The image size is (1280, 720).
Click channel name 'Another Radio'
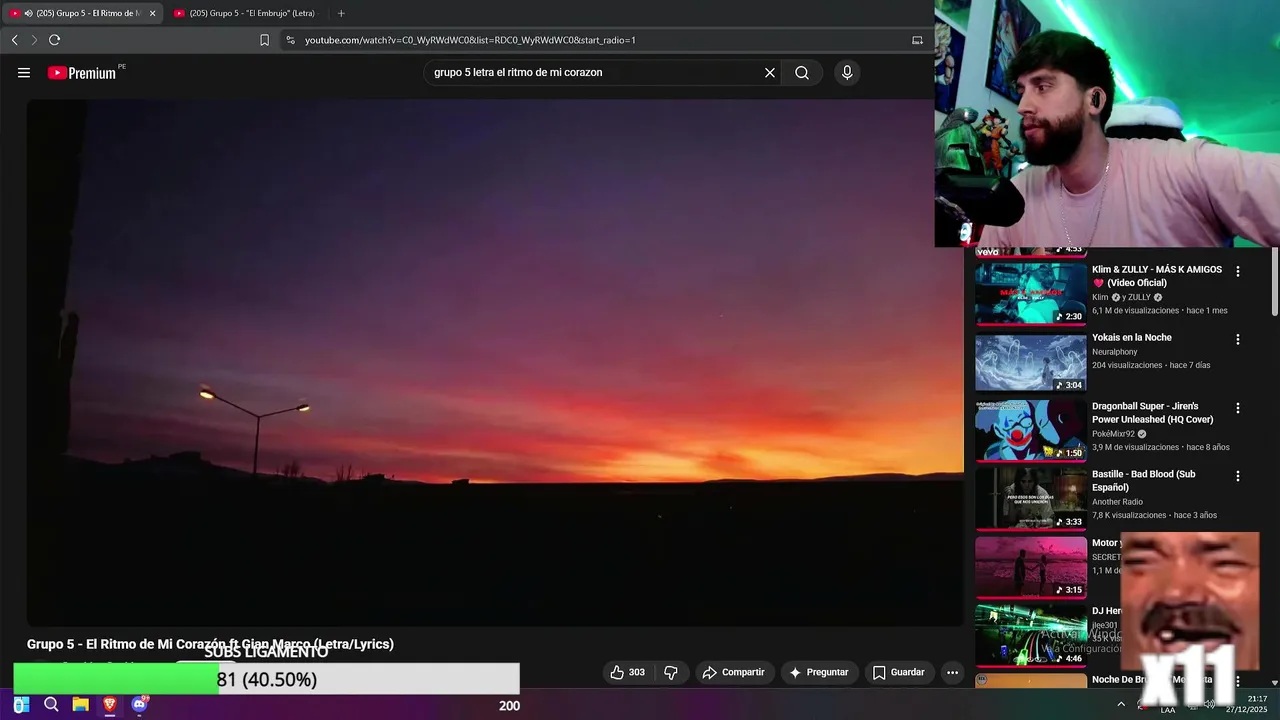click(x=1117, y=502)
